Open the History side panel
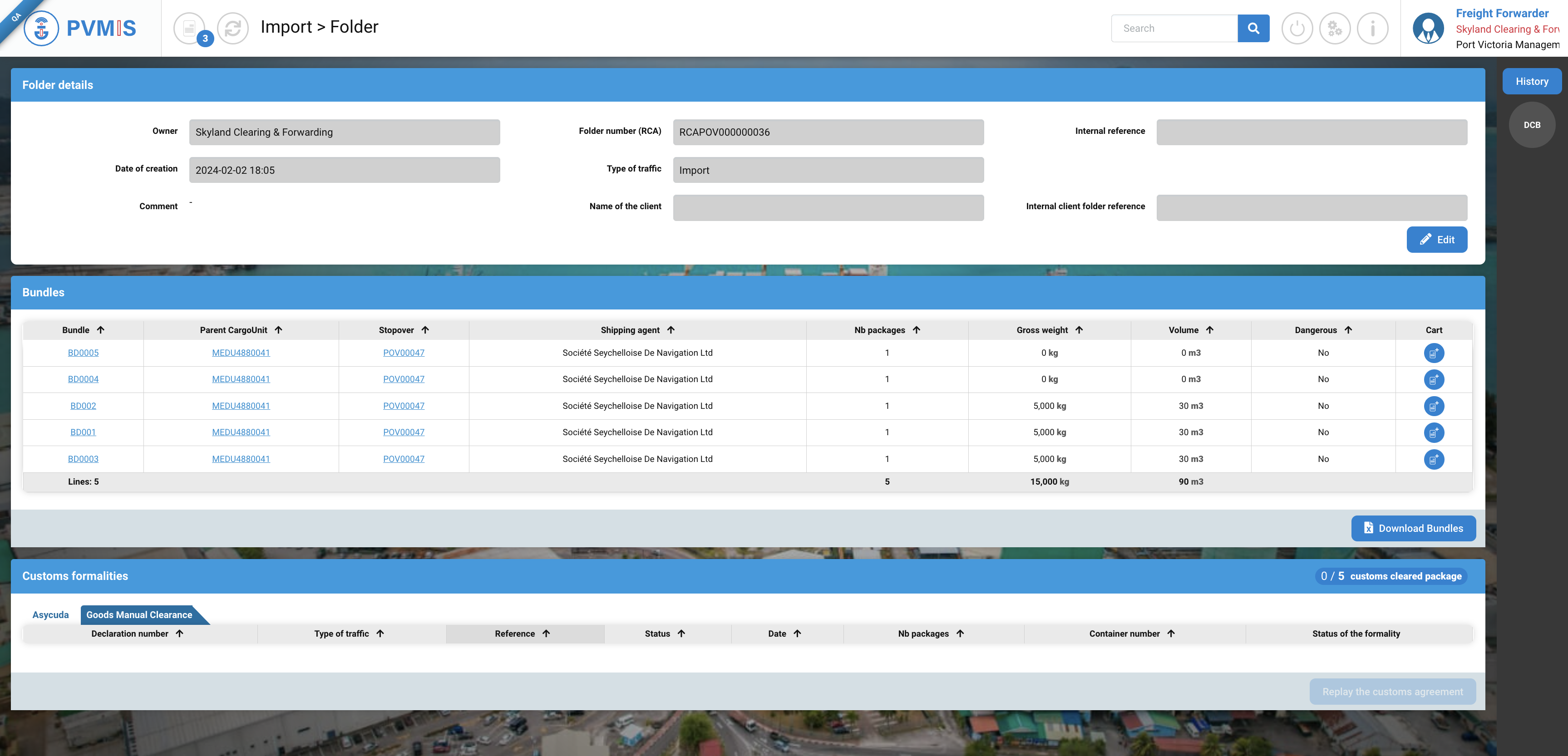 pos(1532,82)
